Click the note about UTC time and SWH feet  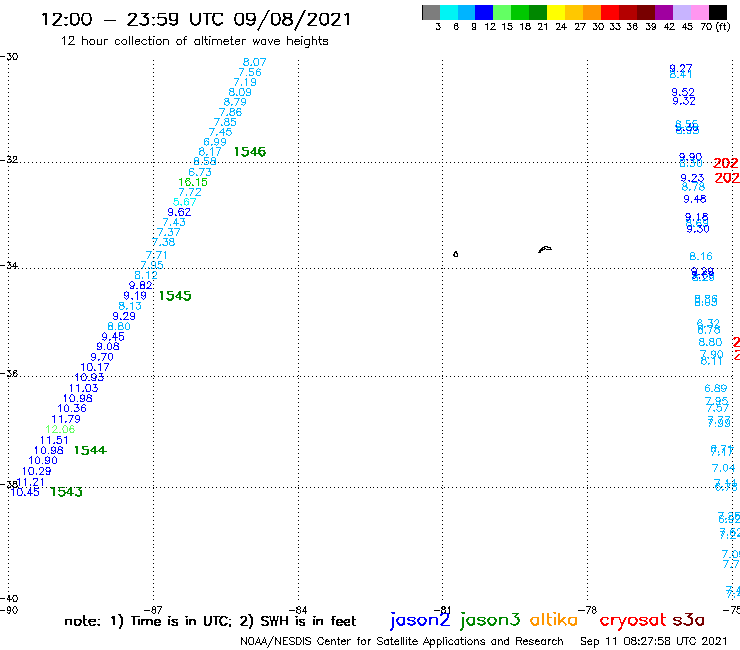coord(210,621)
